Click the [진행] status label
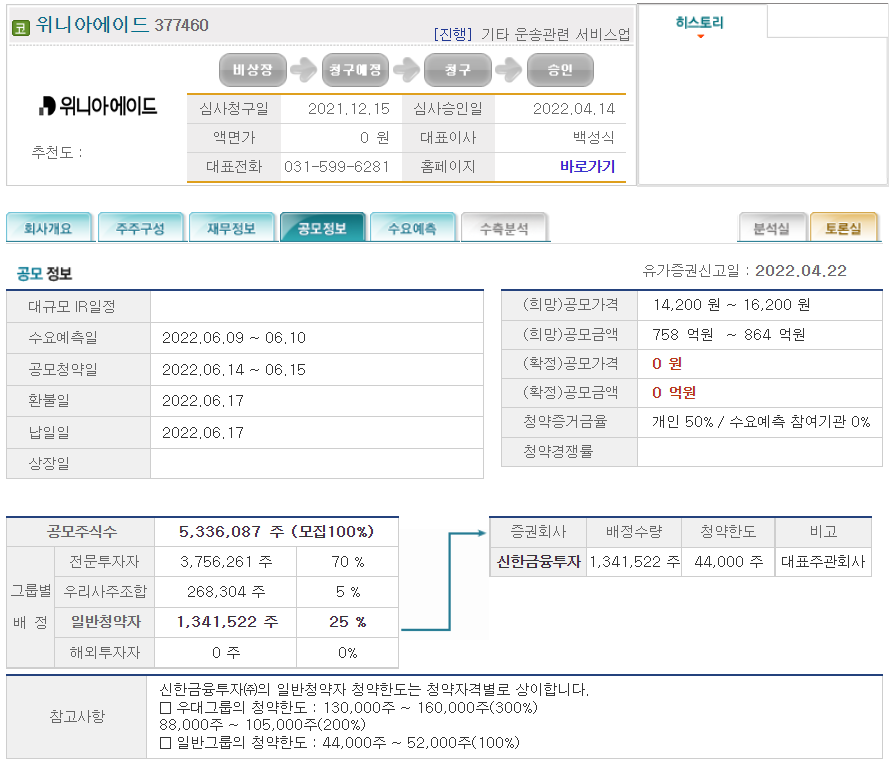 (452, 34)
